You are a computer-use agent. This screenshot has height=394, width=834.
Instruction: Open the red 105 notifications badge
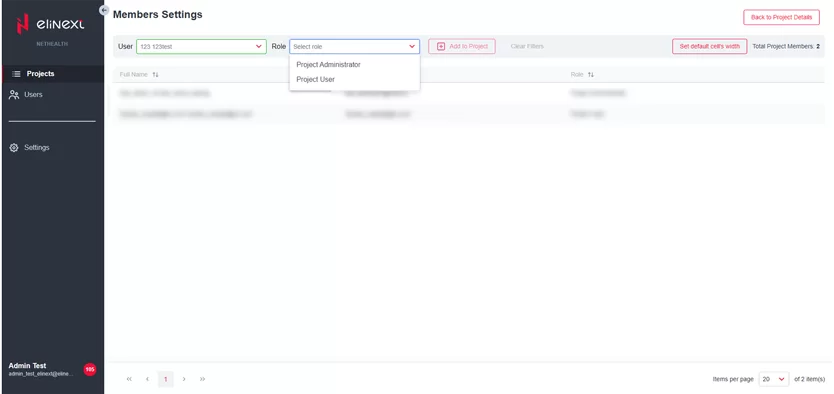click(x=90, y=370)
